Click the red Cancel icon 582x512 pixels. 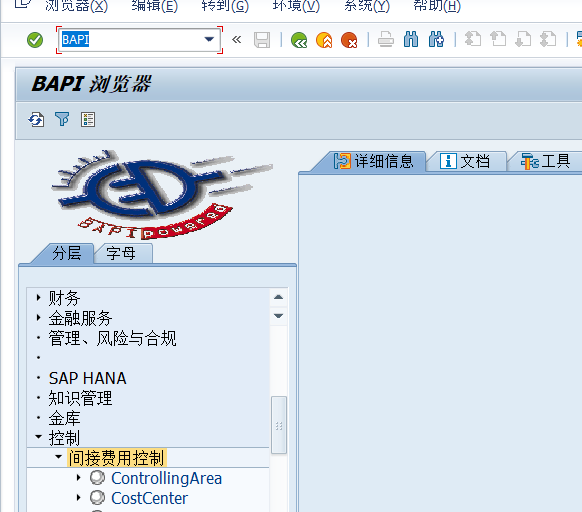coord(349,40)
